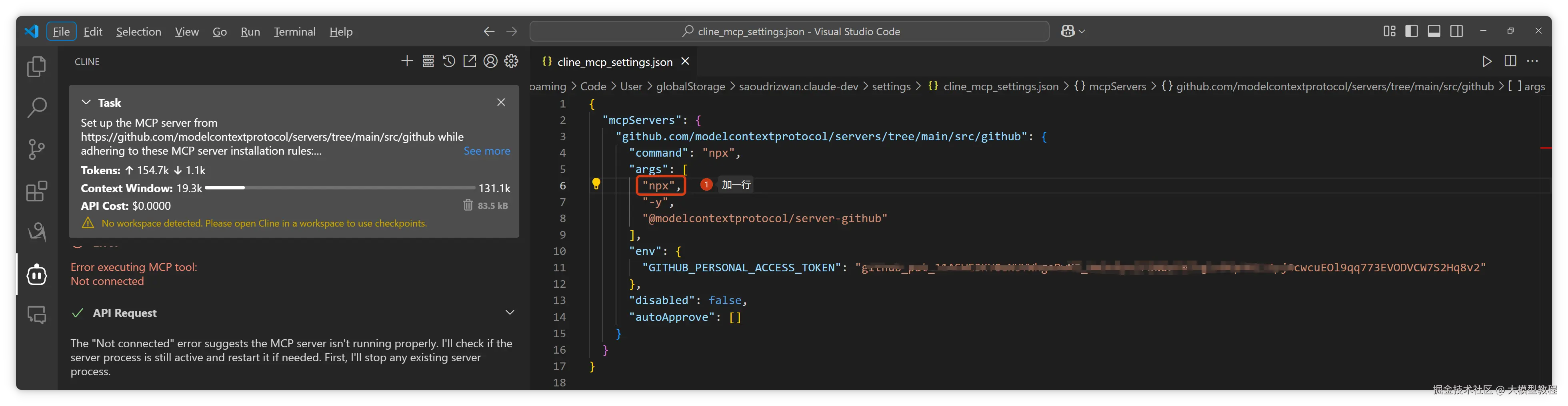Open the Search view in activity bar
The image size is (1568, 406).
coord(36,107)
